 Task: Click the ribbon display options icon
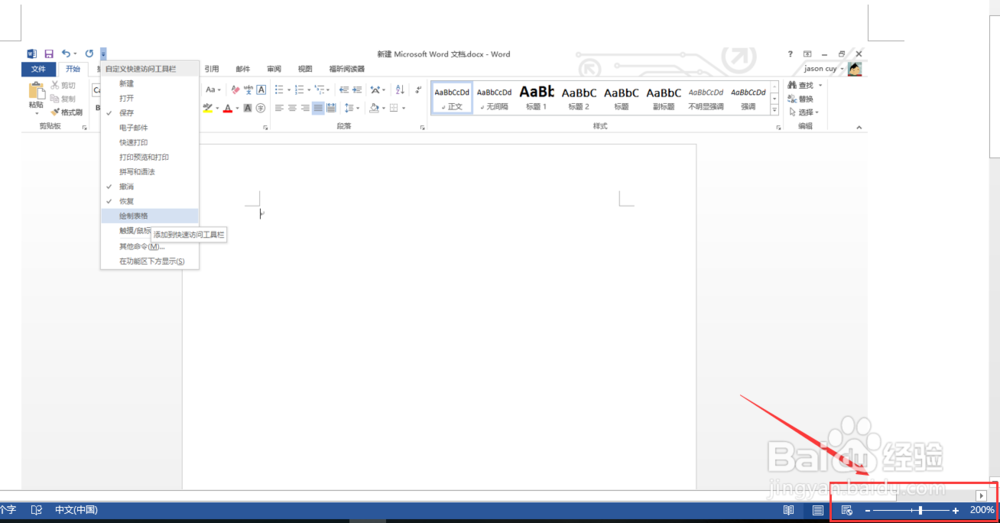point(807,54)
